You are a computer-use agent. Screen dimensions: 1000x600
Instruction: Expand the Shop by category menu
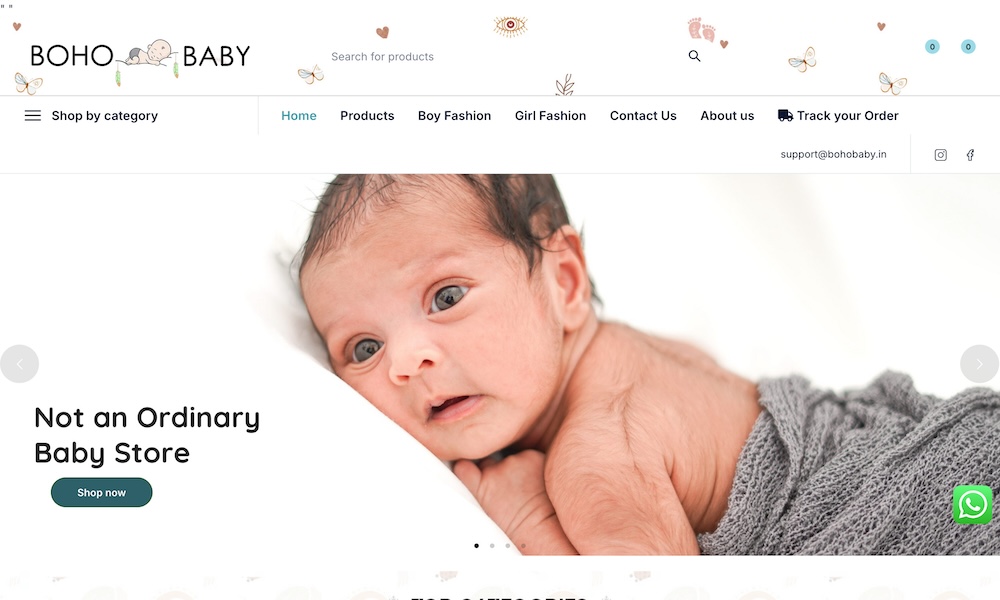pyautogui.click(x=91, y=115)
